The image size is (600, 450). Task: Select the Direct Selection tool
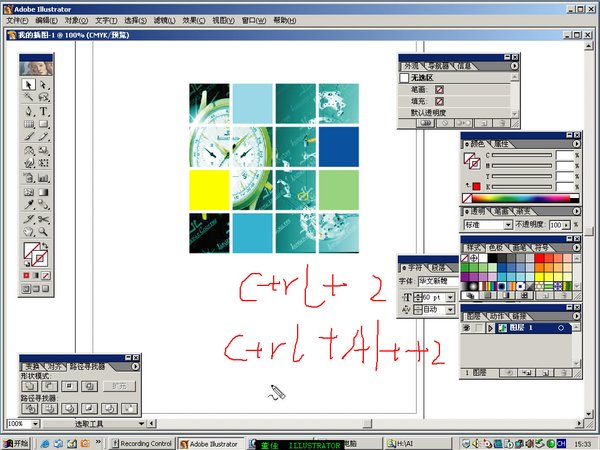[43, 84]
